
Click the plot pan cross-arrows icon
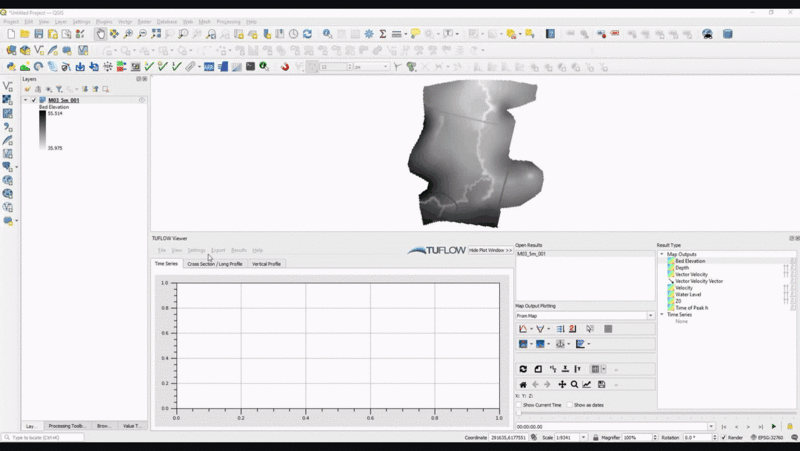click(561, 384)
